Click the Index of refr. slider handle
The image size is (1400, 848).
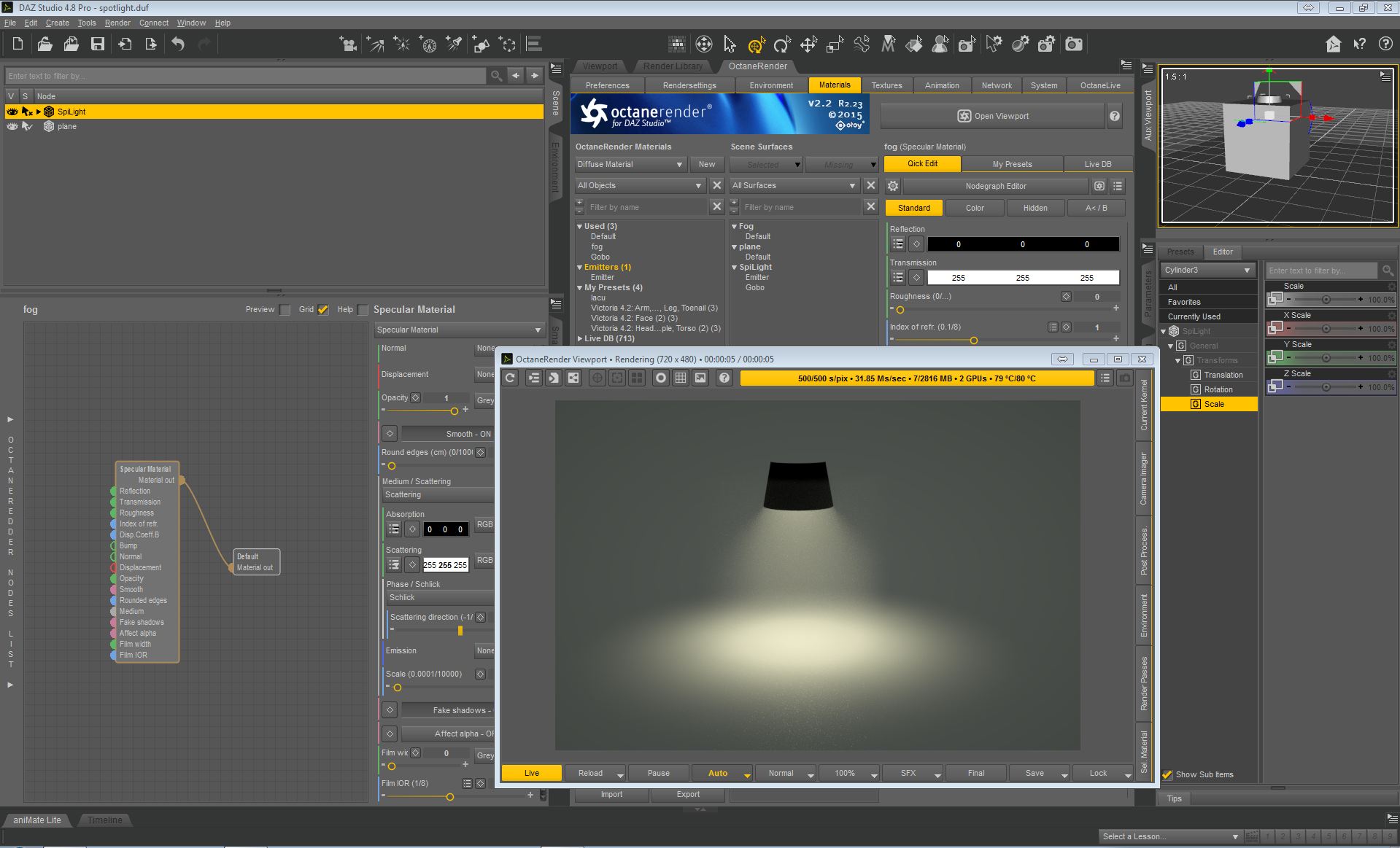(x=973, y=341)
